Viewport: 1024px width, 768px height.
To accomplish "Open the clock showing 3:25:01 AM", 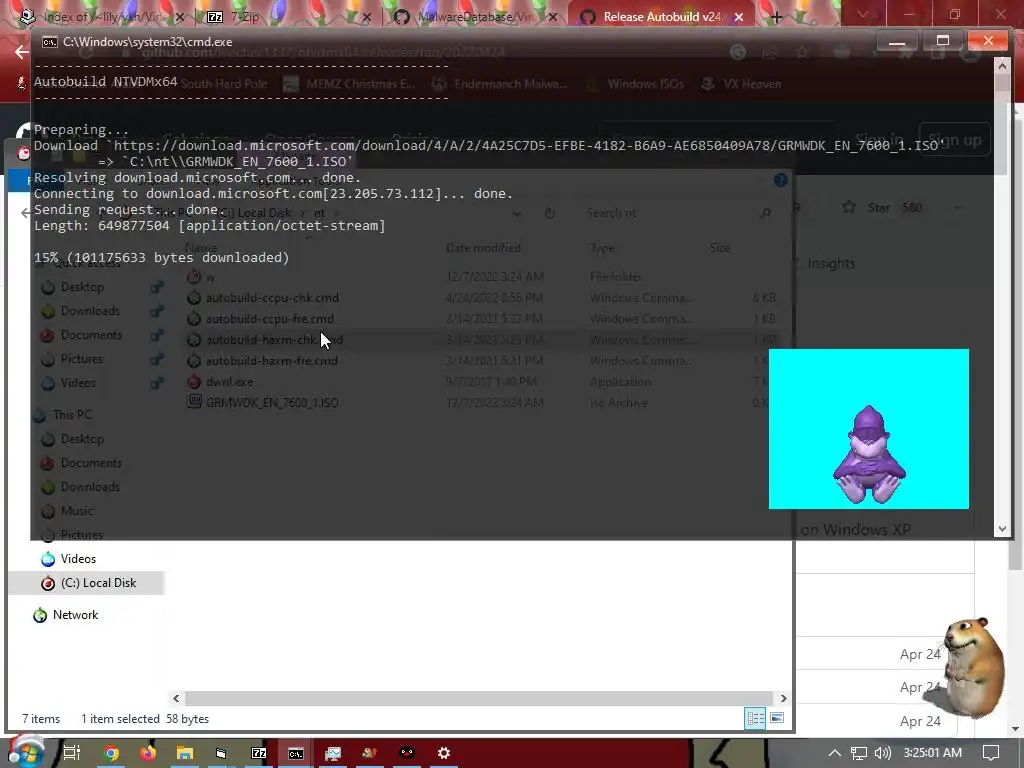I will tap(933, 753).
